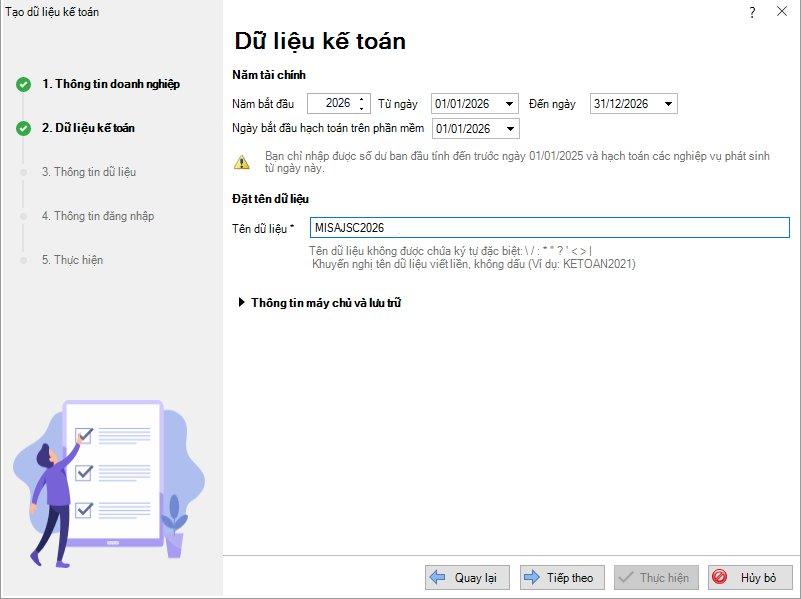Click the help question mark icon

751,12
